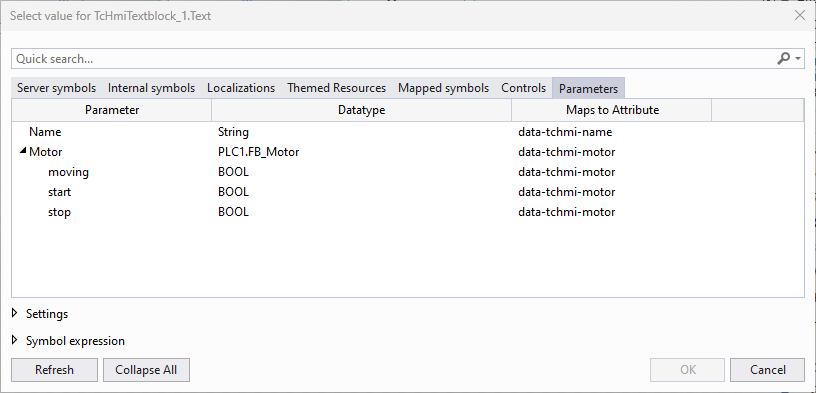Cancel the value selection dialog
Viewport: 816px width, 393px height.
coord(768,370)
